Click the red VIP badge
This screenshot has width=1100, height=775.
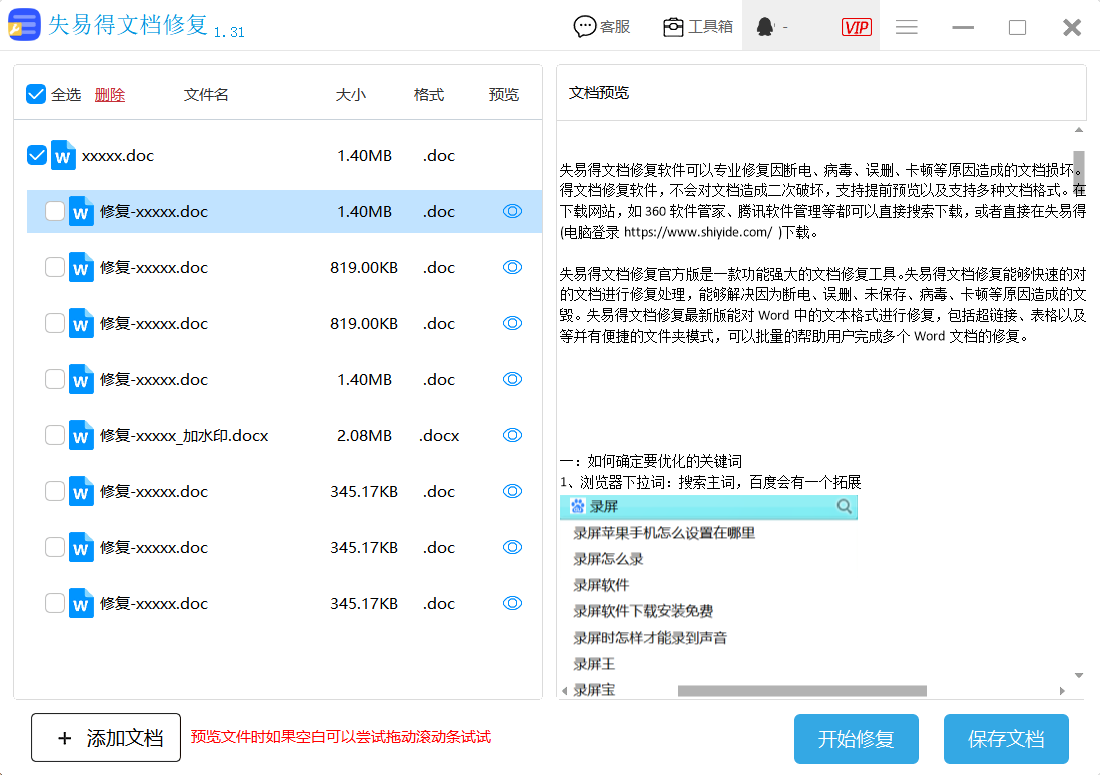click(x=856, y=27)
